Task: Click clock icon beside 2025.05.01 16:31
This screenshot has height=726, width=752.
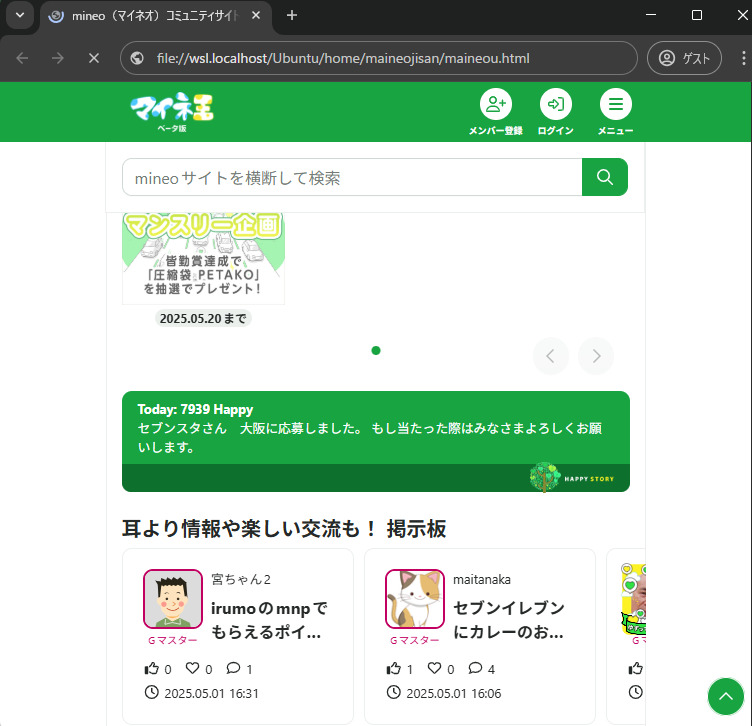Action: [x=152, y=692]
